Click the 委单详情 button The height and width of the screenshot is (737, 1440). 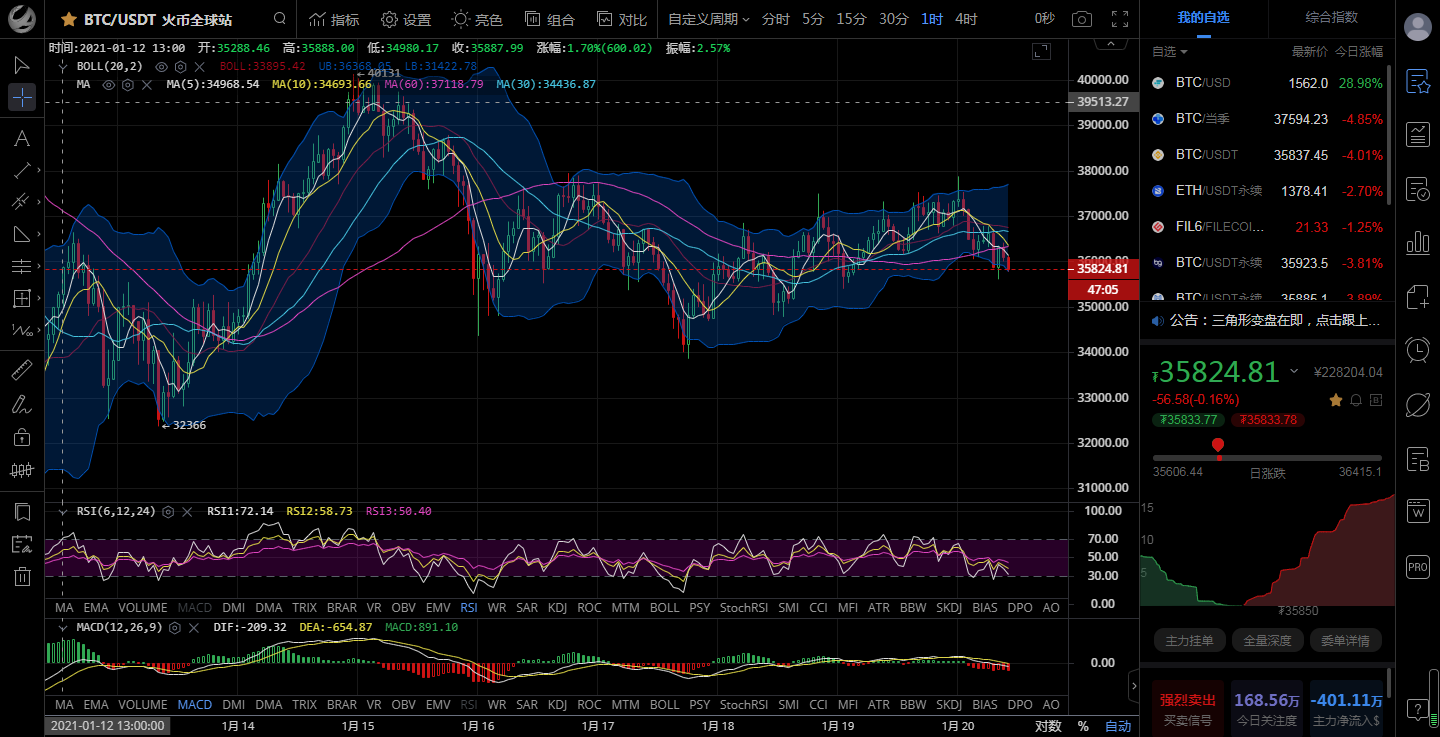1345,640
